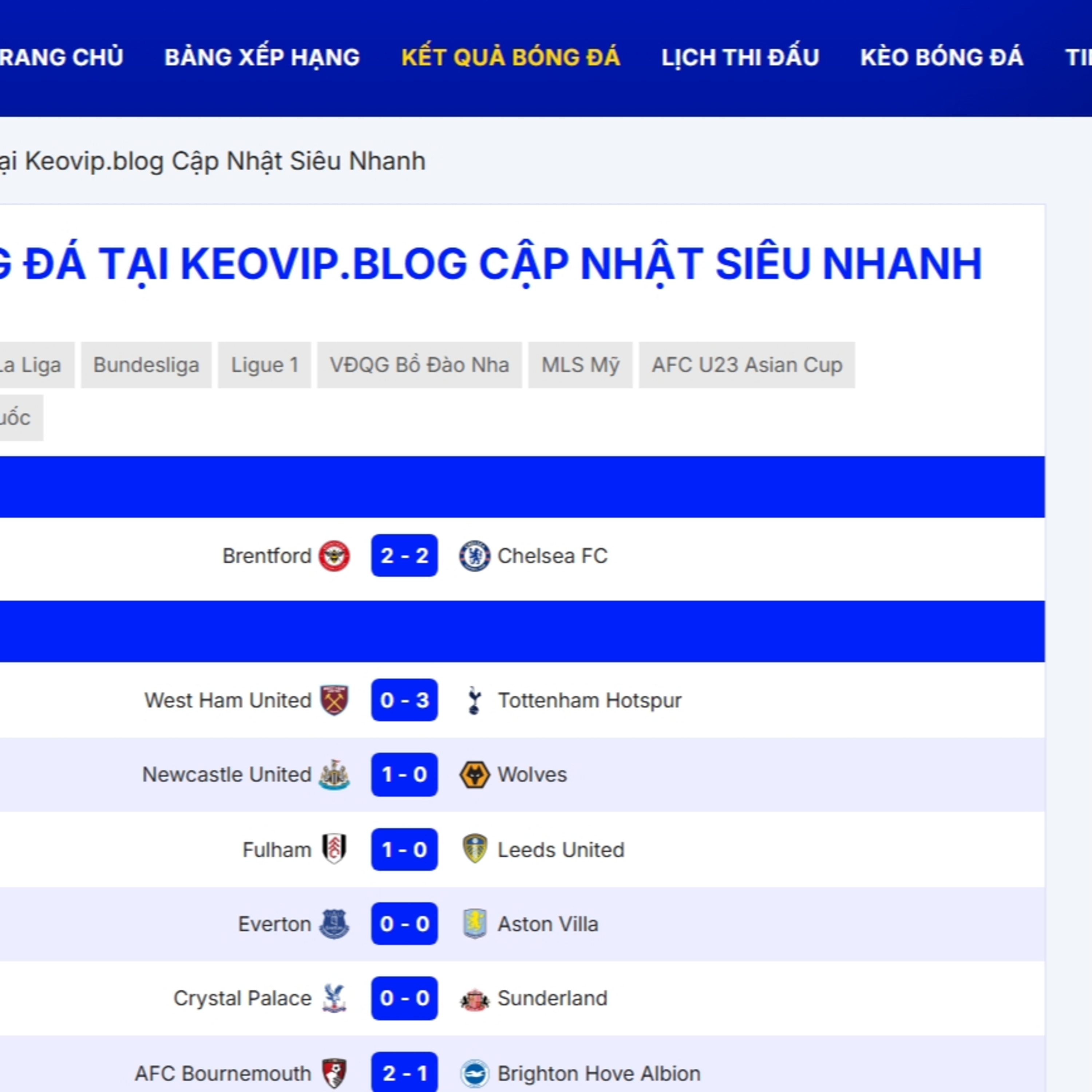Open Newcastle vs Wolves 1 - 0 score
This screenshot has width=1092, height=1092.
pyautogui.click(x=404, y=774)
